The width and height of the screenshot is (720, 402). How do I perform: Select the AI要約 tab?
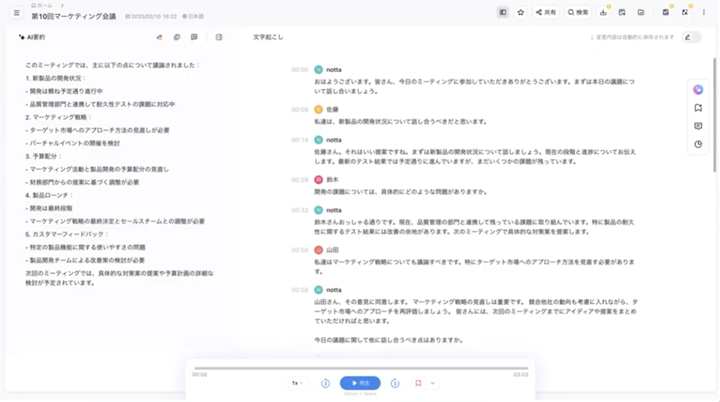(32, 37)
